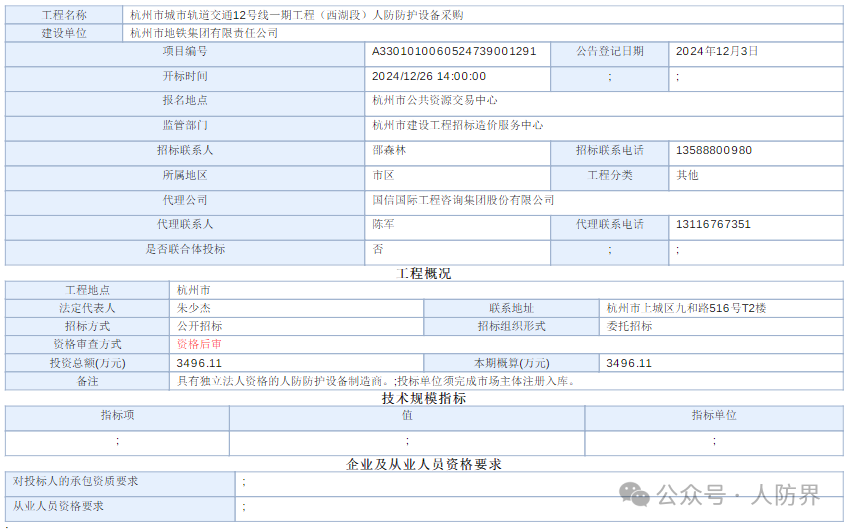Image resolution: width=848 pixels, height=529 pixels.
Task: Select agent contact 陈军
Action: [x=383, y=224]
